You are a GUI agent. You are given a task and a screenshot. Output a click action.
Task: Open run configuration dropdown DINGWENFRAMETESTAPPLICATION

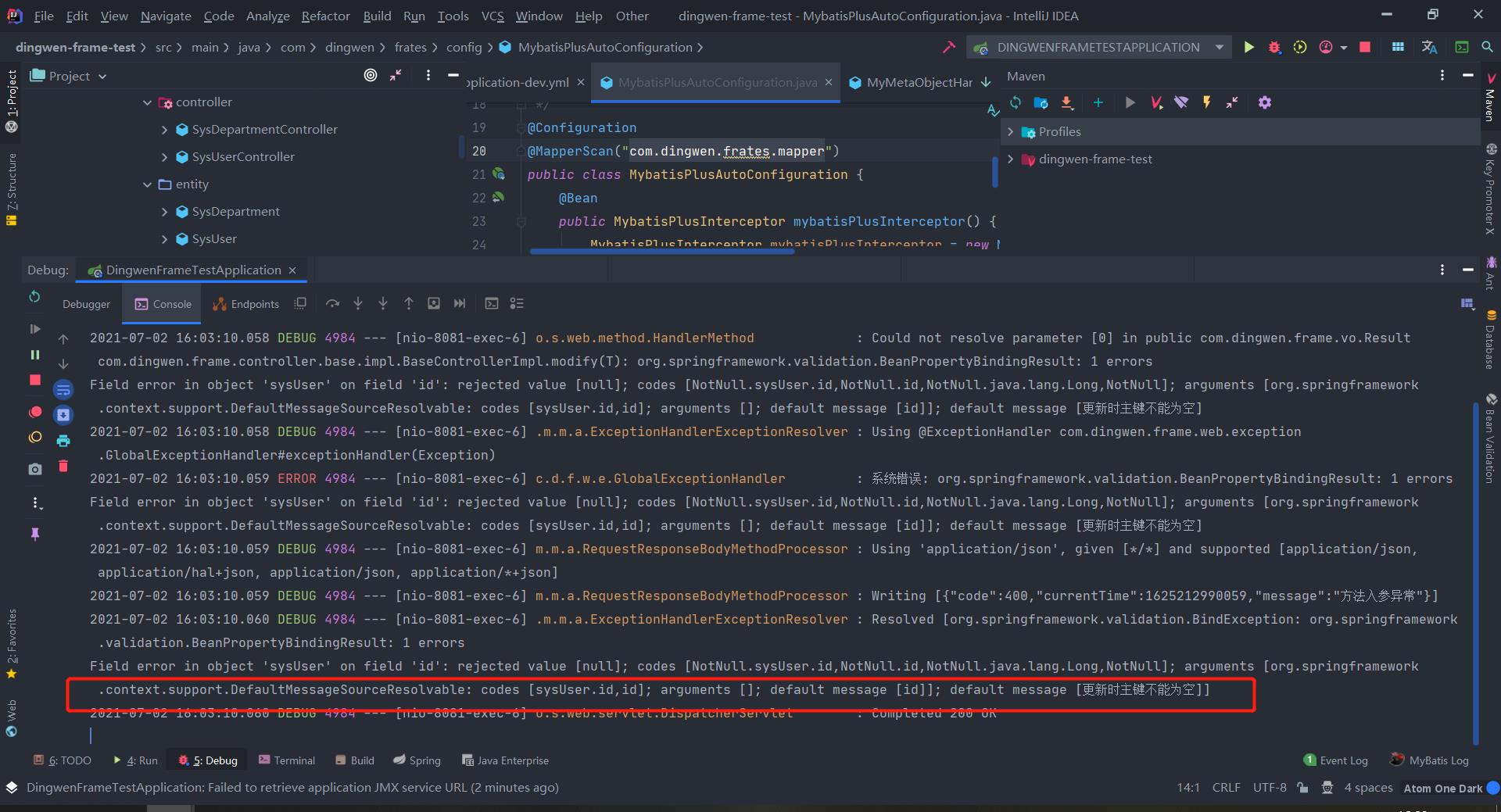coord(1098,48)
